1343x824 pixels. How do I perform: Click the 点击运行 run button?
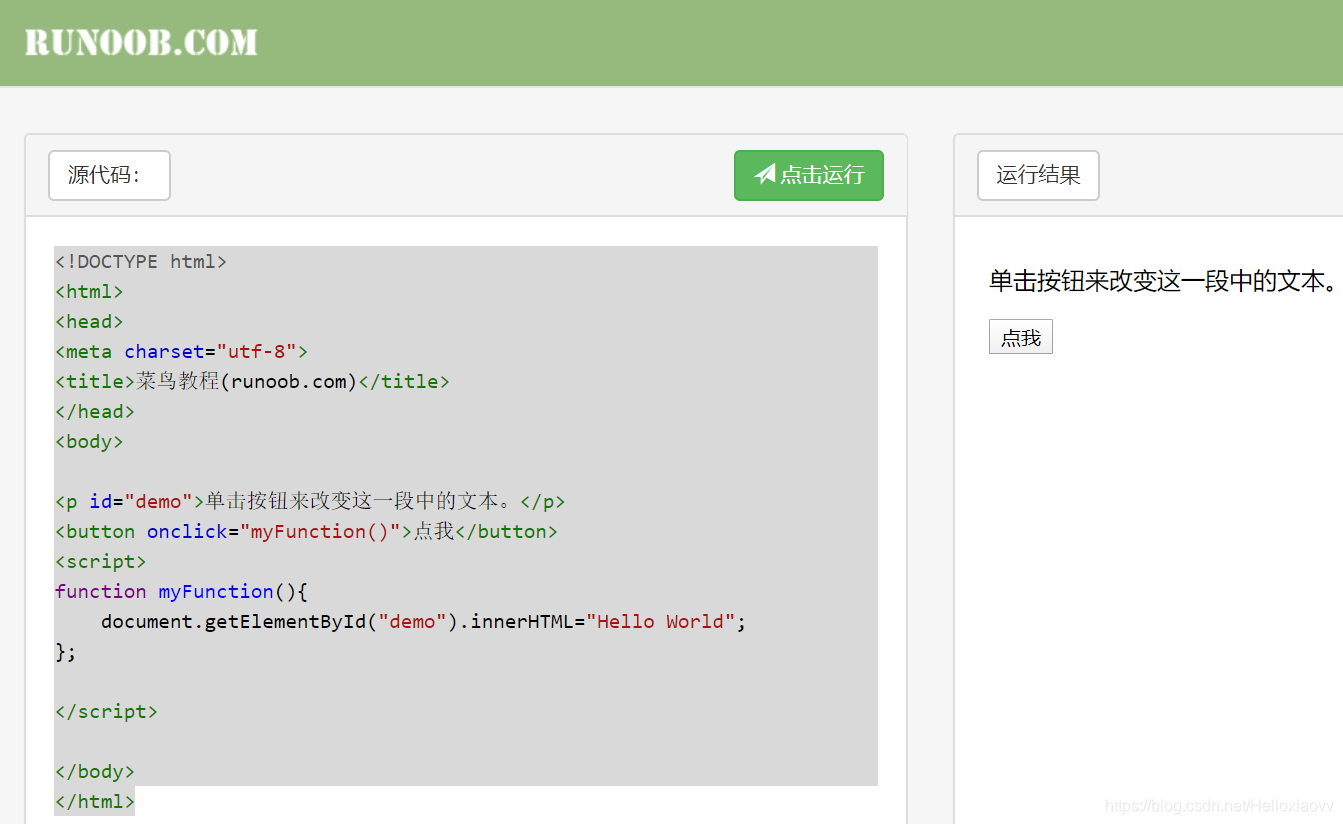[808, 175]
